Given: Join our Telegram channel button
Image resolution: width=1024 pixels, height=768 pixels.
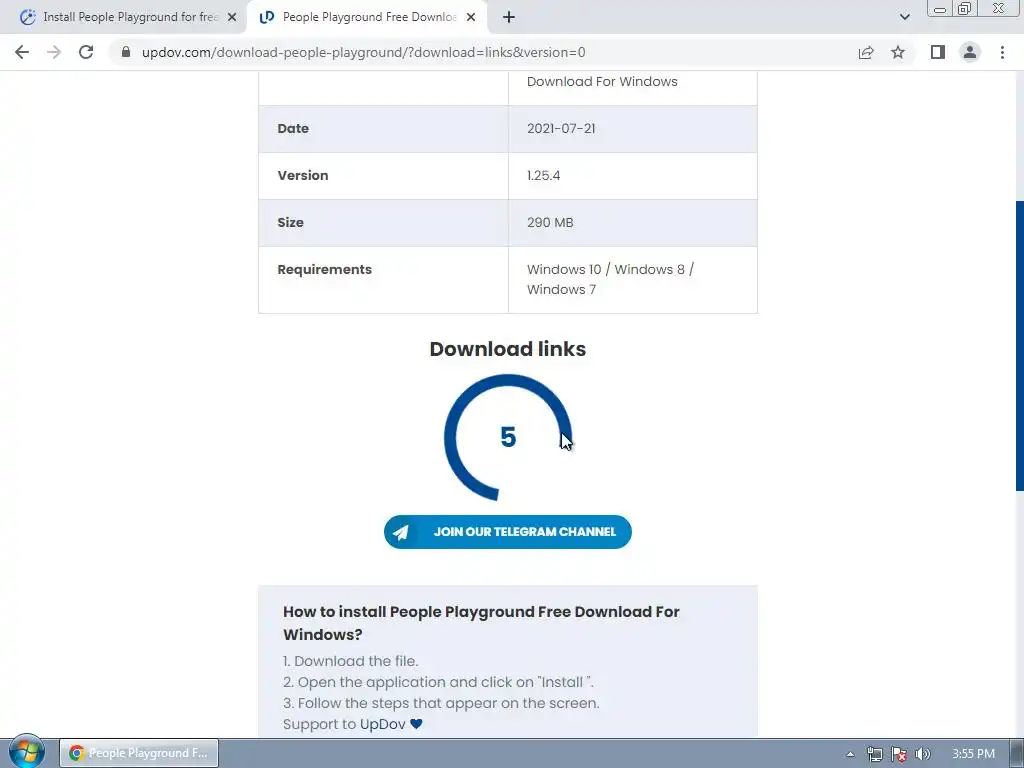Looking at the screenshot, I should [507, 532].
